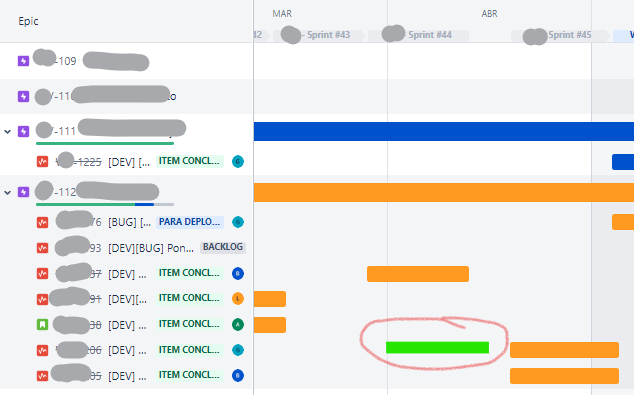The width and height of the screenshot is (634, 395).
Task: Select the Sprint #43 marker in the timeline header
Action: tap(319, 35)
